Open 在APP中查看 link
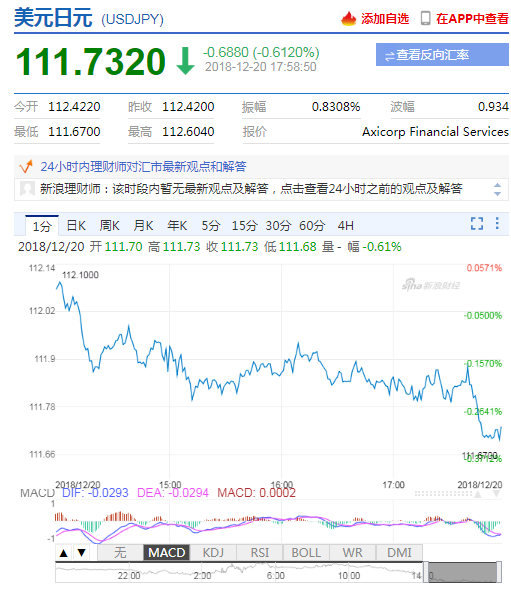Screen dimensions: 511x591 [472, 18]
